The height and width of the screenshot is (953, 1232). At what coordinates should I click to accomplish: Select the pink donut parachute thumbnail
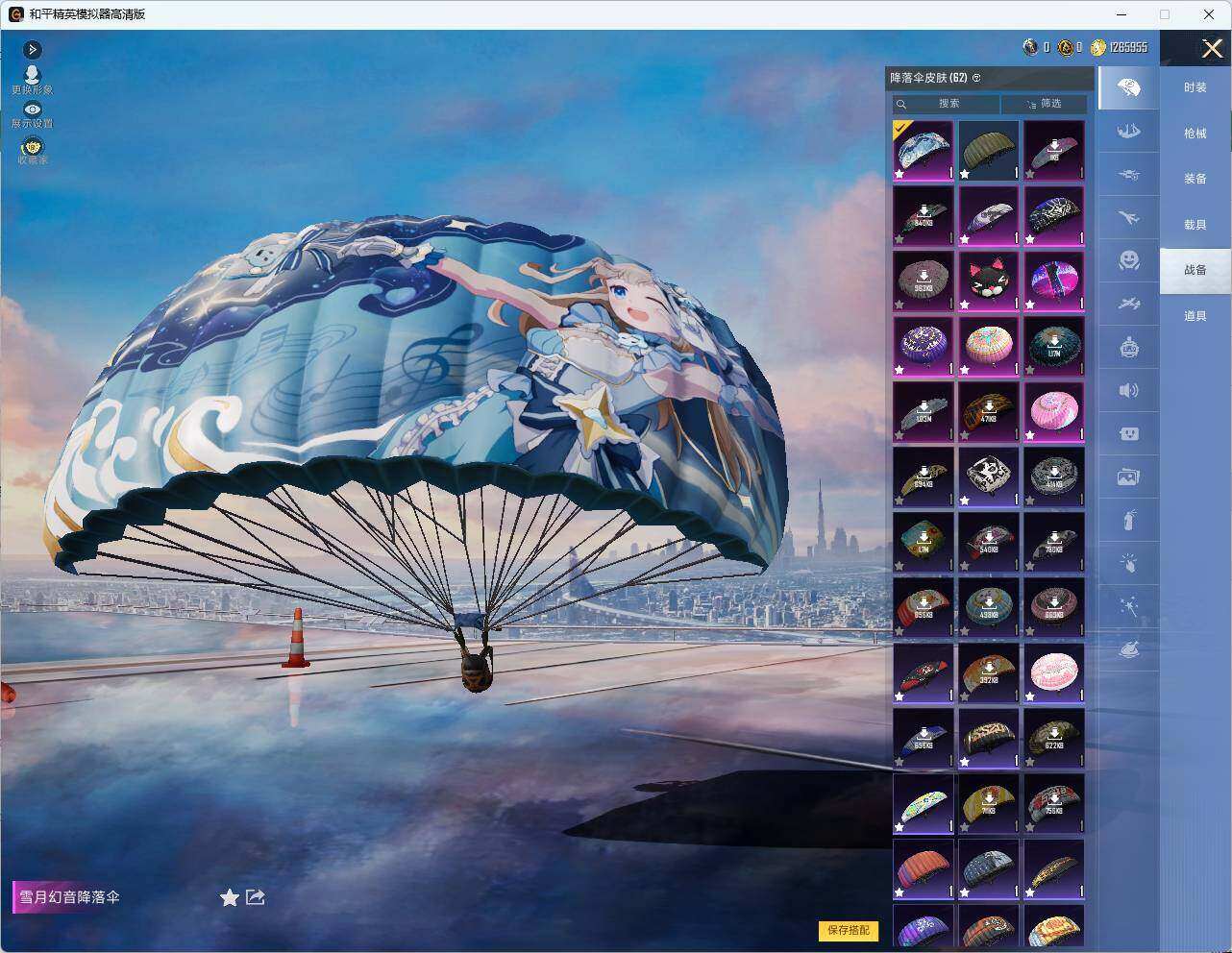point(1054,412)
